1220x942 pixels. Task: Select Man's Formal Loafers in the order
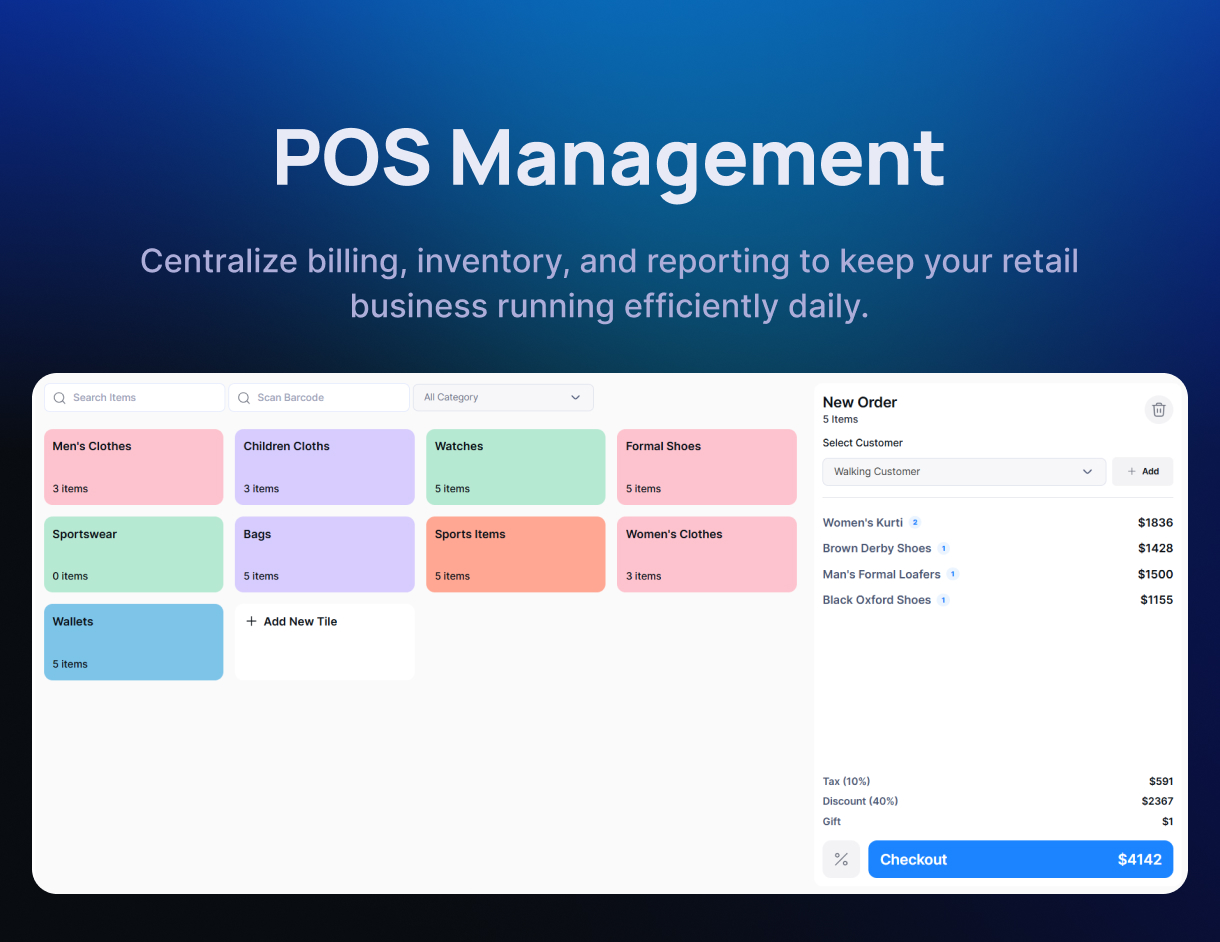click(x=880, y=574)
